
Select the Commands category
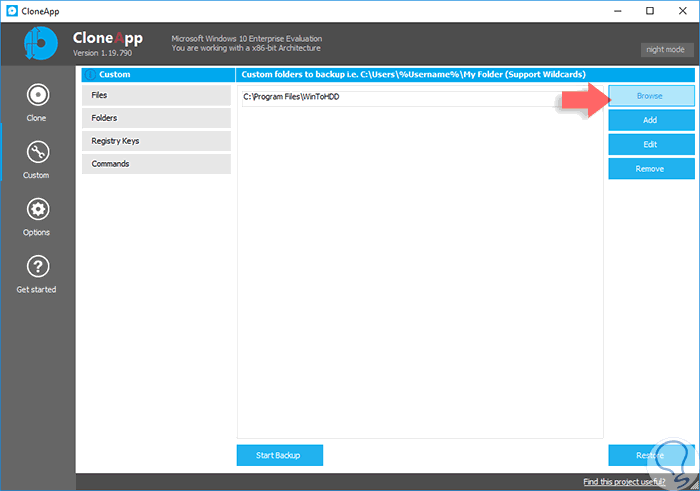[x=156, y=164]
